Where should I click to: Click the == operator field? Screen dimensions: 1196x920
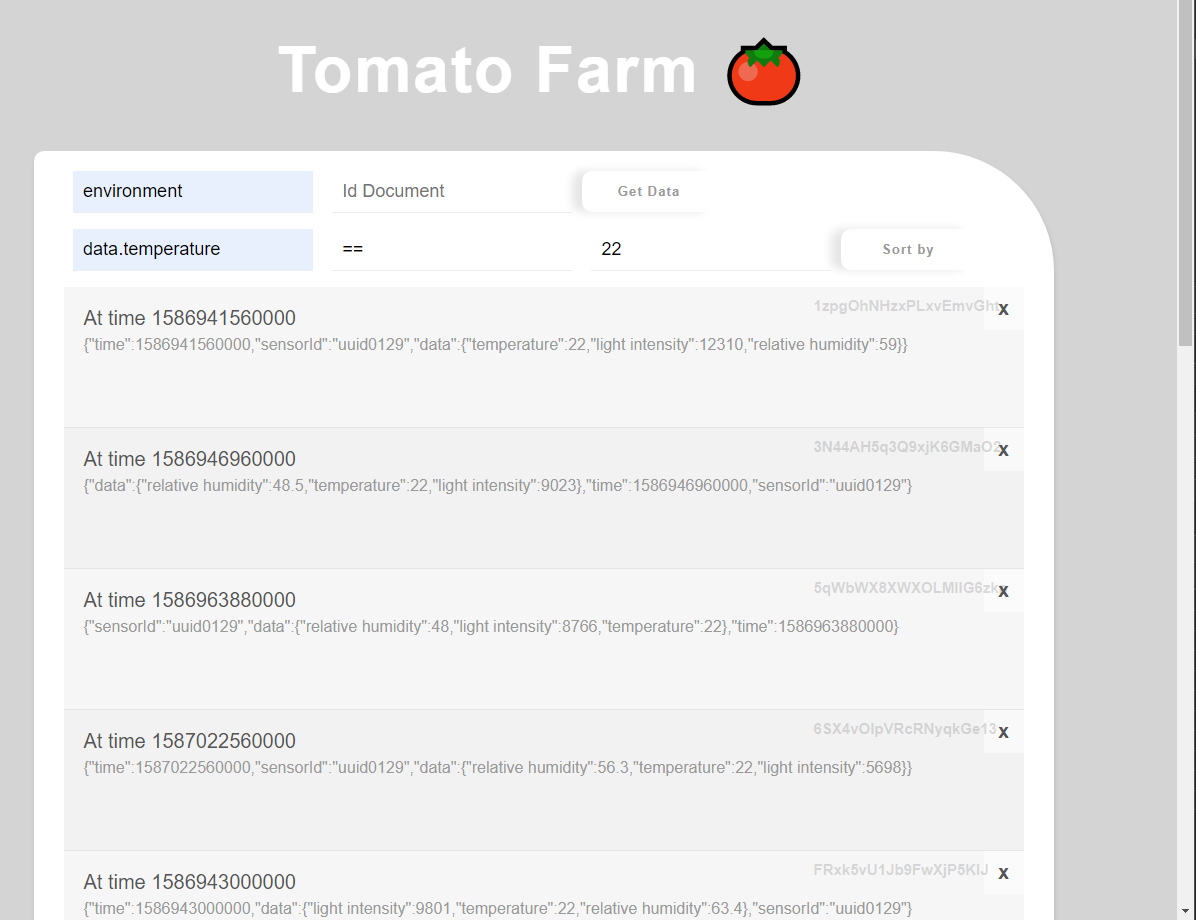[x=452, y=249]
